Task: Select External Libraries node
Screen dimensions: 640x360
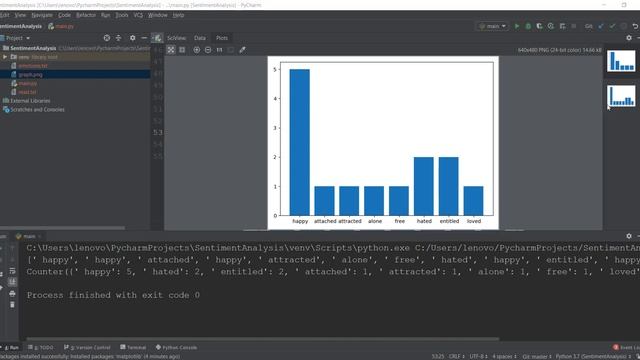Action: pyautogui.click(x=30, y=101)
